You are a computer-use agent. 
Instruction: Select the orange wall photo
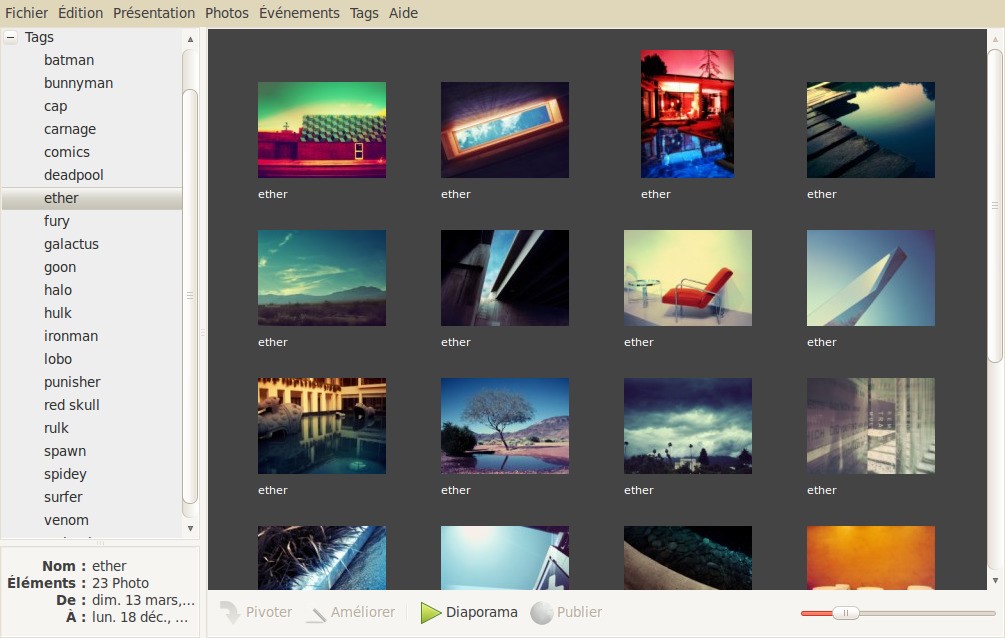870,558
